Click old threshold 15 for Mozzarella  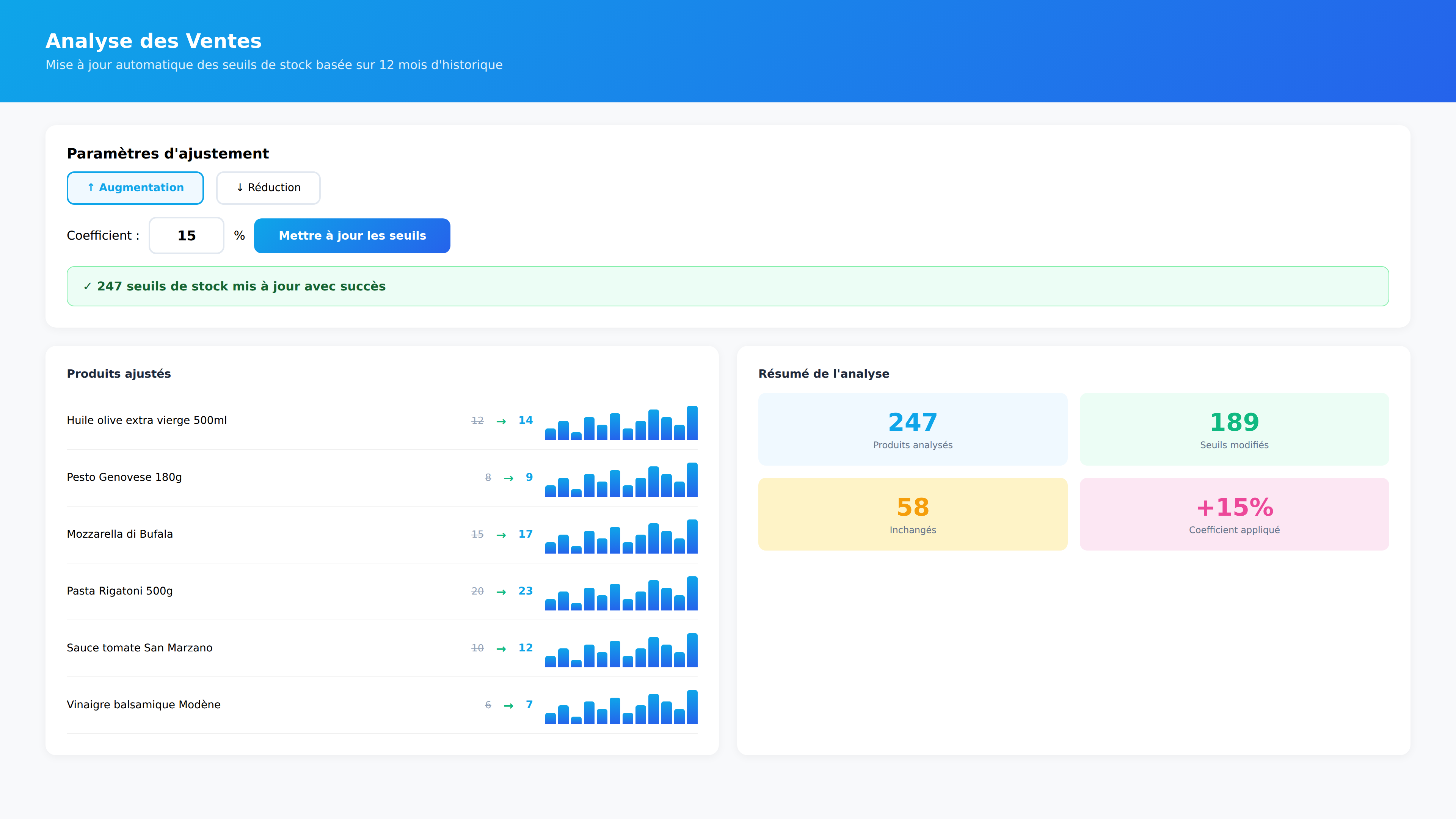[x=477, y=534]
